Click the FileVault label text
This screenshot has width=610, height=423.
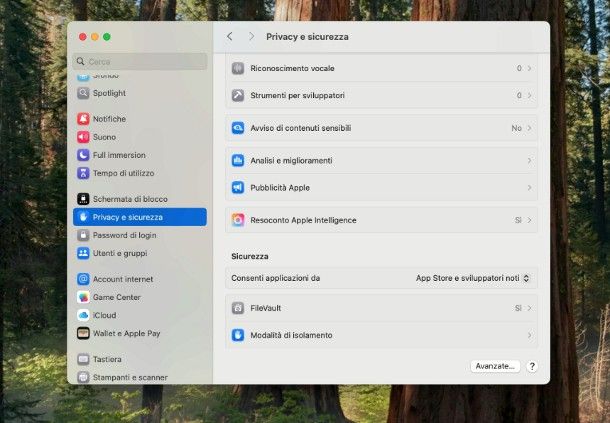pos(265,308)
